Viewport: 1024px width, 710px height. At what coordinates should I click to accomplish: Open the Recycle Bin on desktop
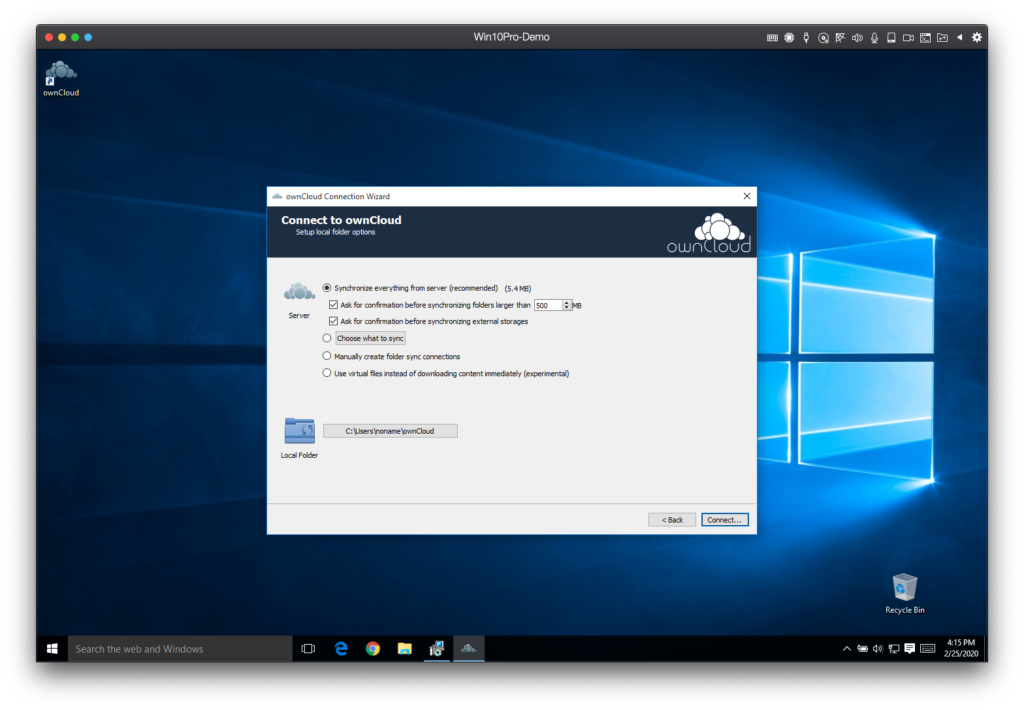click(x=904, y=593)
